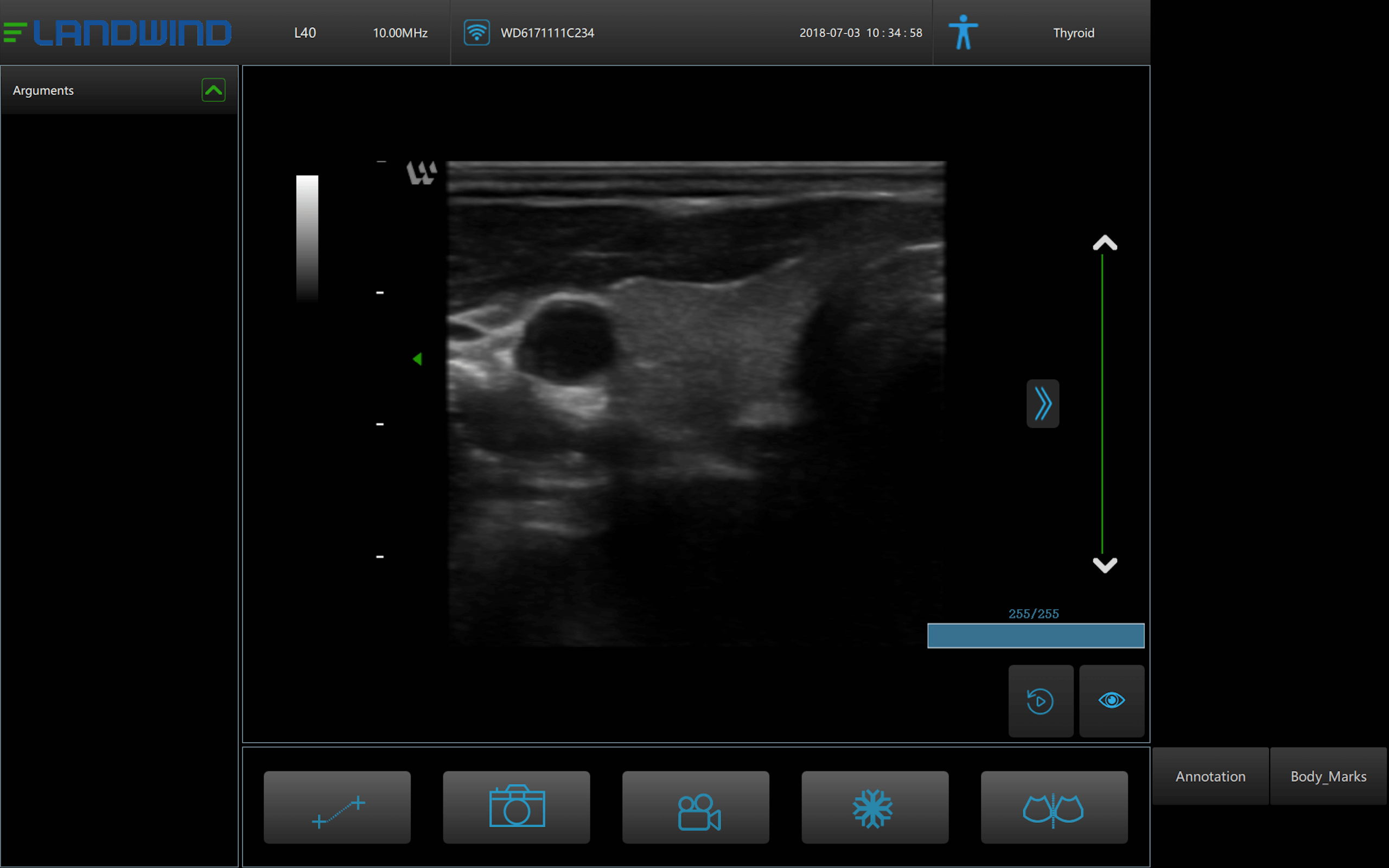Click the date and time display
Viewport: 1389px width, 868px height.
861,33
